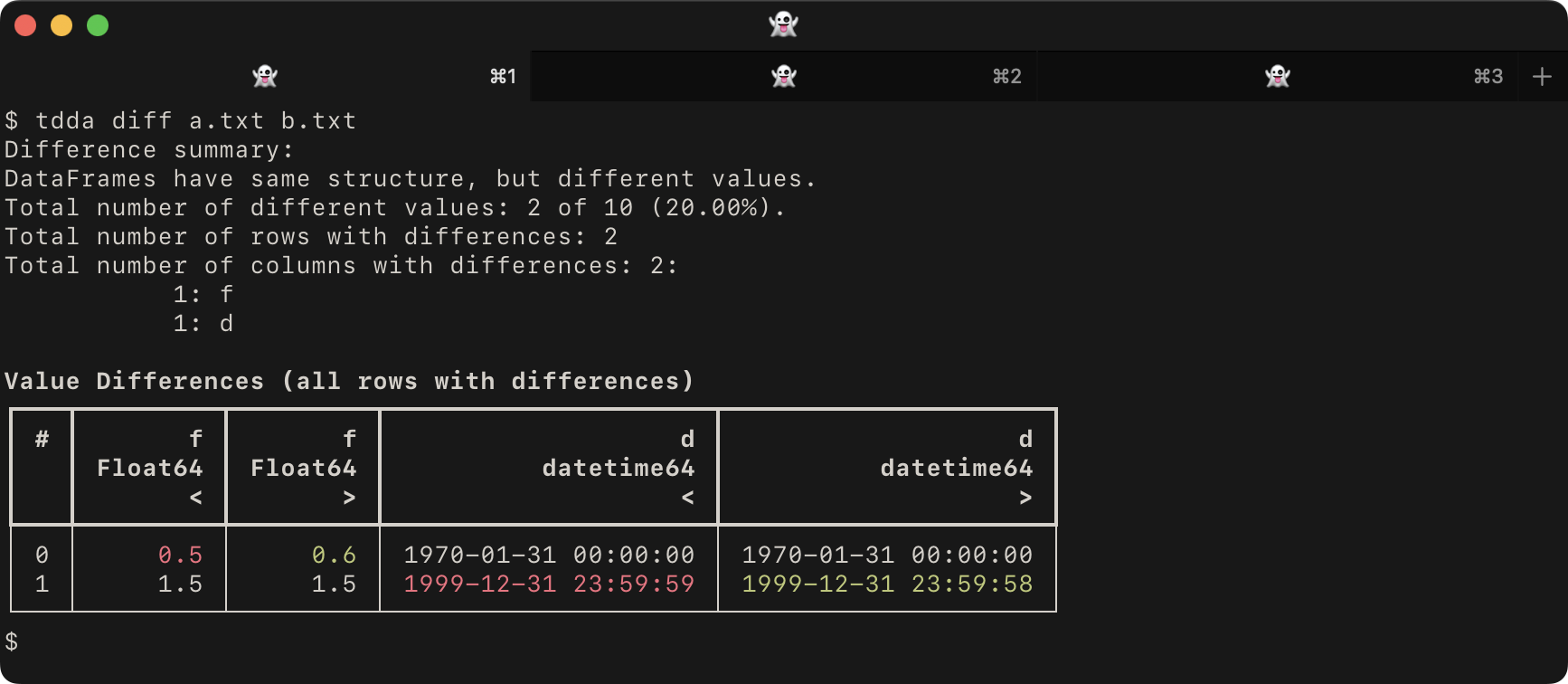This screenshot has height=684, width=1568.
Task: Click the 'Total number of columns with differences' line
Action: [x=341, y=265]
